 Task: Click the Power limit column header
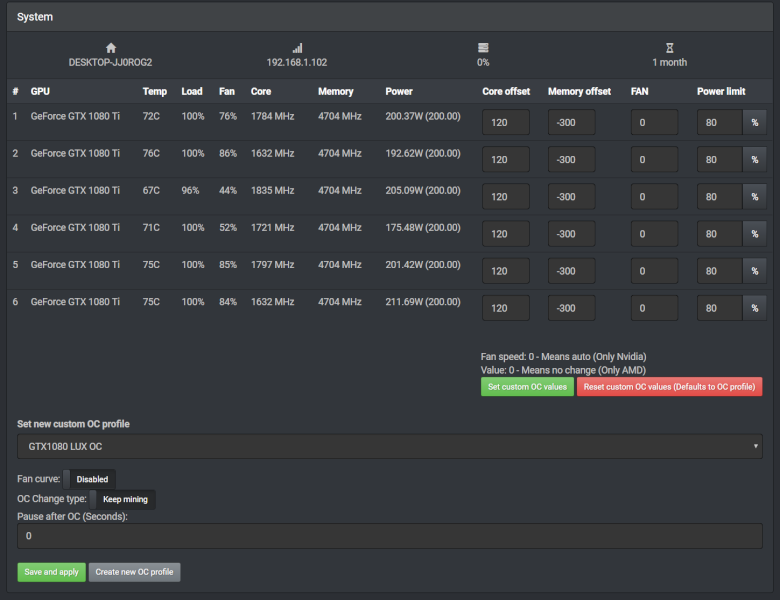(721, 92)
